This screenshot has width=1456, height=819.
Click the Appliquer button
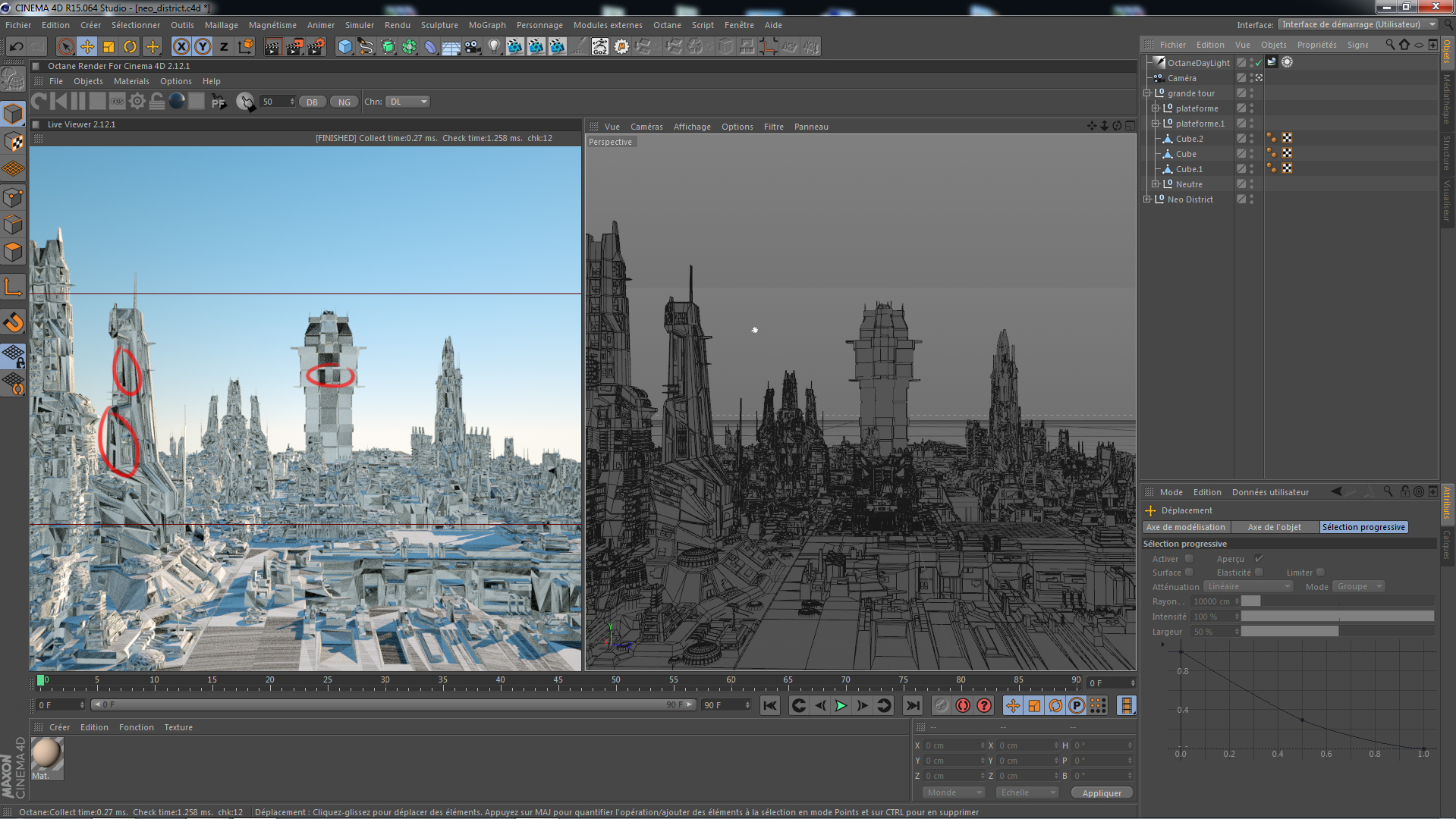1101,793
